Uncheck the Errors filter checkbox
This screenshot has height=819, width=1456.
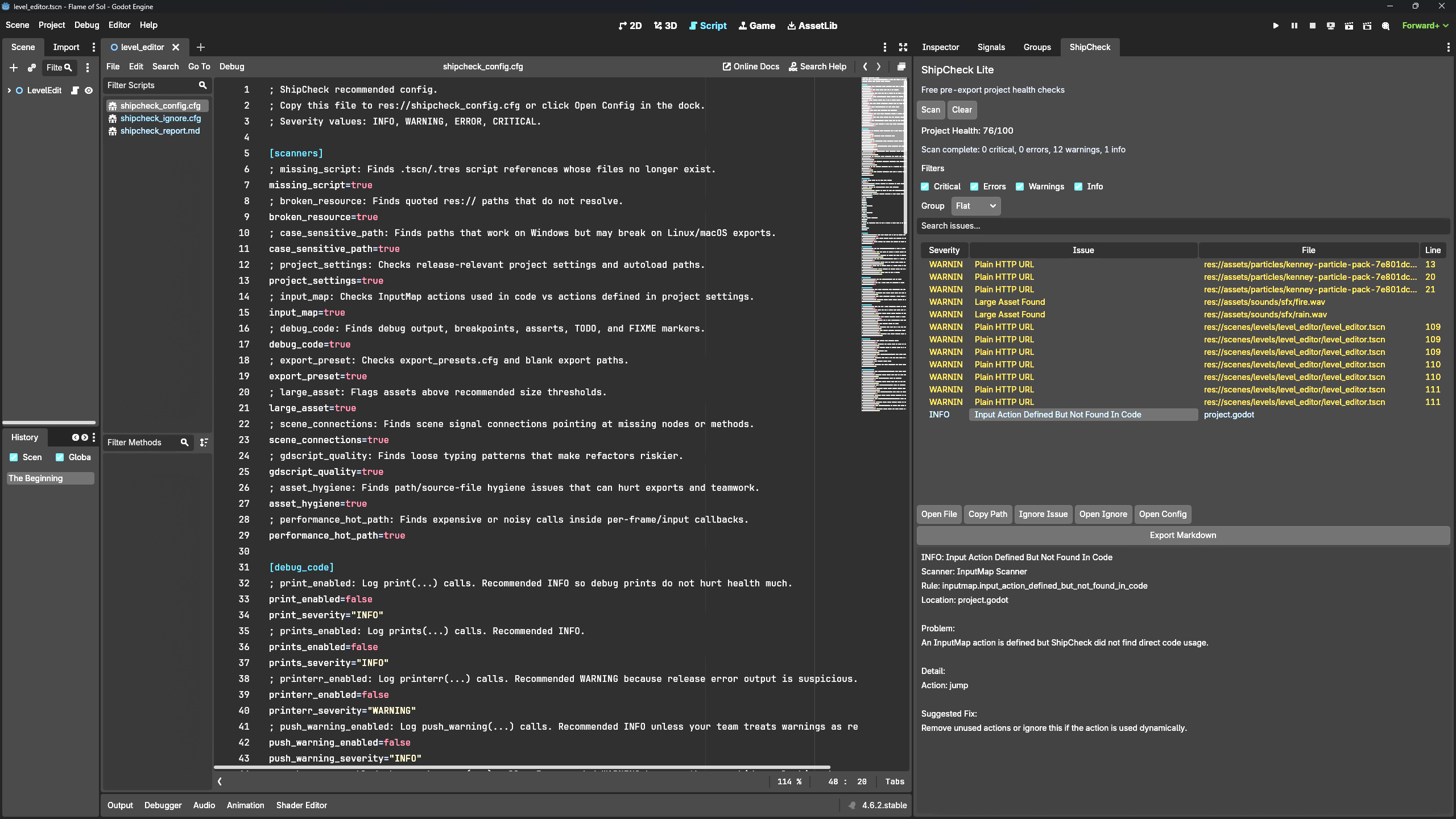tap(974, 187)
